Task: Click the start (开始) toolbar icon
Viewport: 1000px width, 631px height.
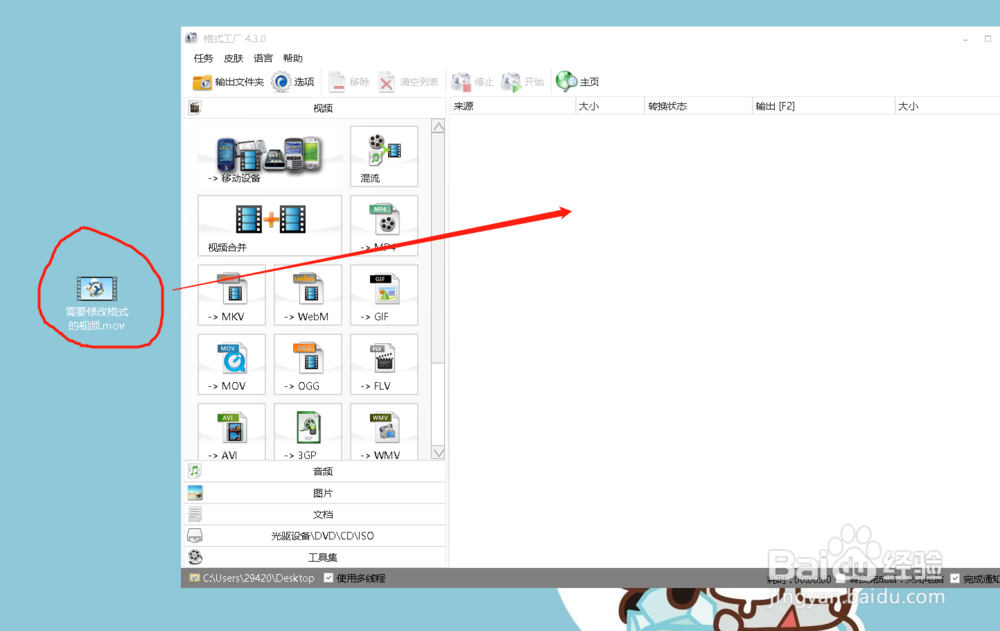Action: pyautogui.click(x=511, y=82)
